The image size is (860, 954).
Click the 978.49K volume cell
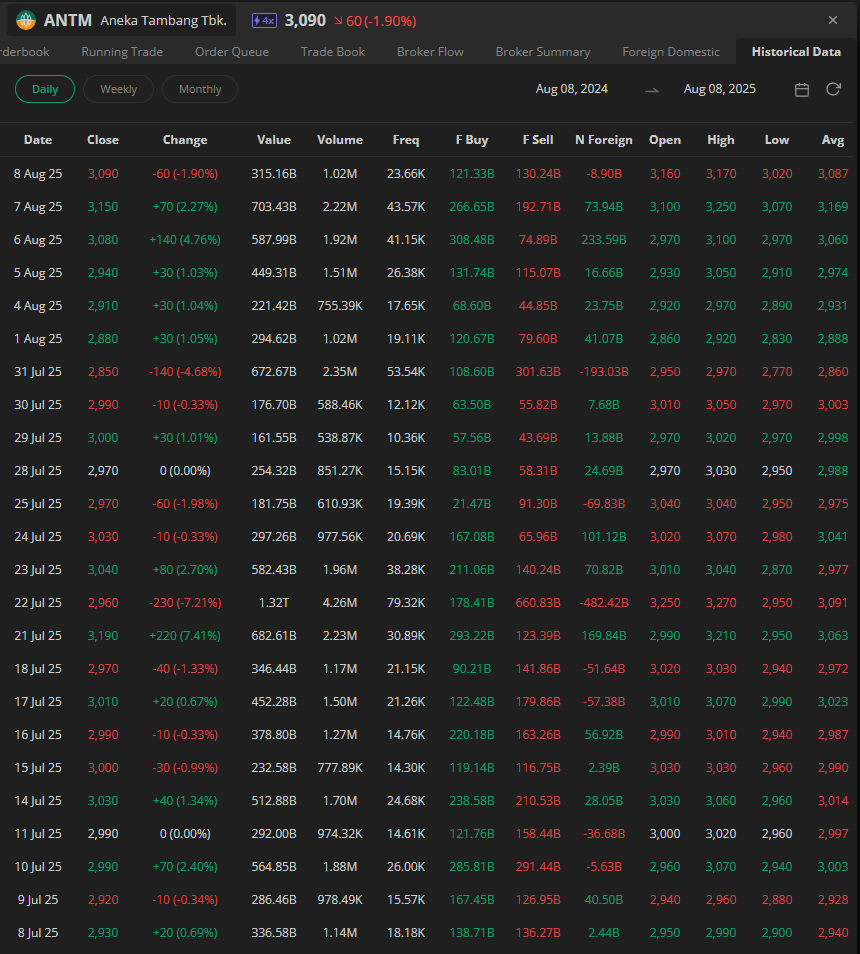(340, 900)
